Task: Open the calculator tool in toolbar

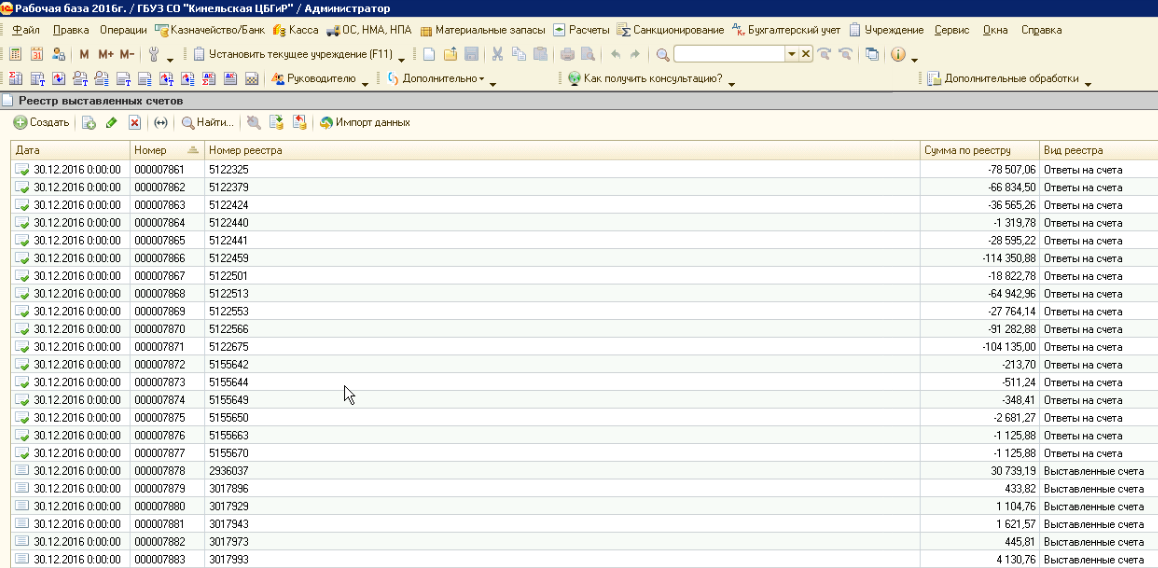Action: click(15, 54)
